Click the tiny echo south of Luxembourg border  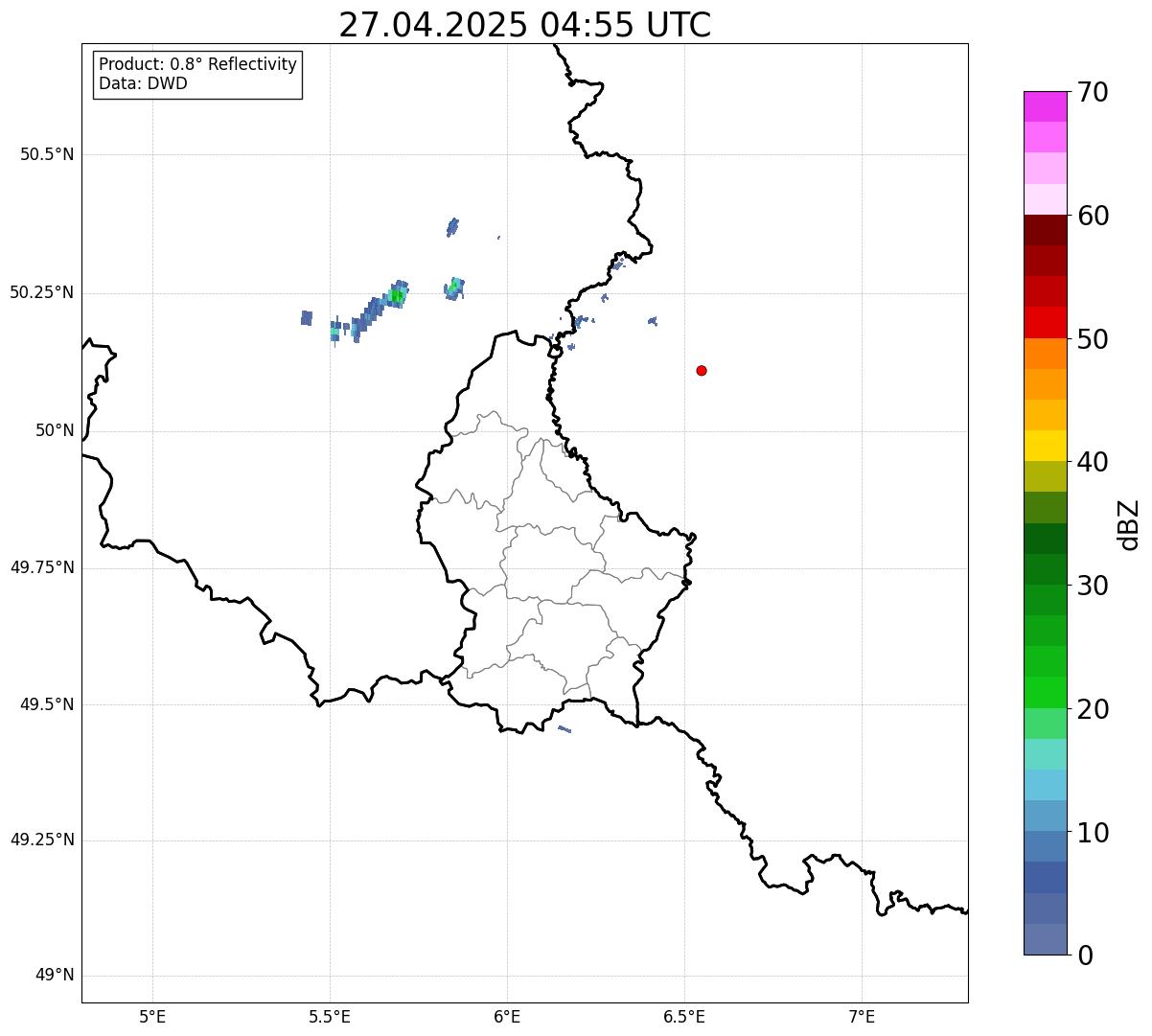(564, 729)
